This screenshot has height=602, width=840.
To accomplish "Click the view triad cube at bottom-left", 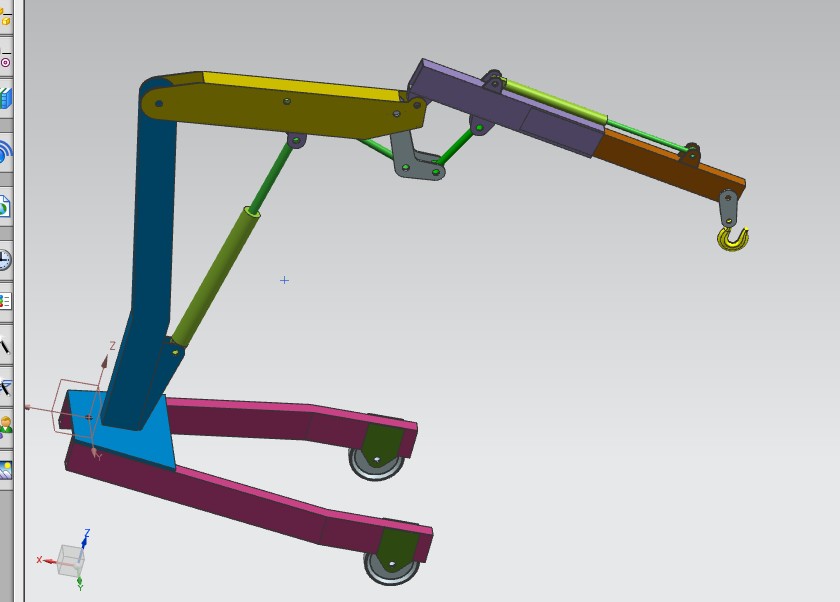I will point(70,560).
